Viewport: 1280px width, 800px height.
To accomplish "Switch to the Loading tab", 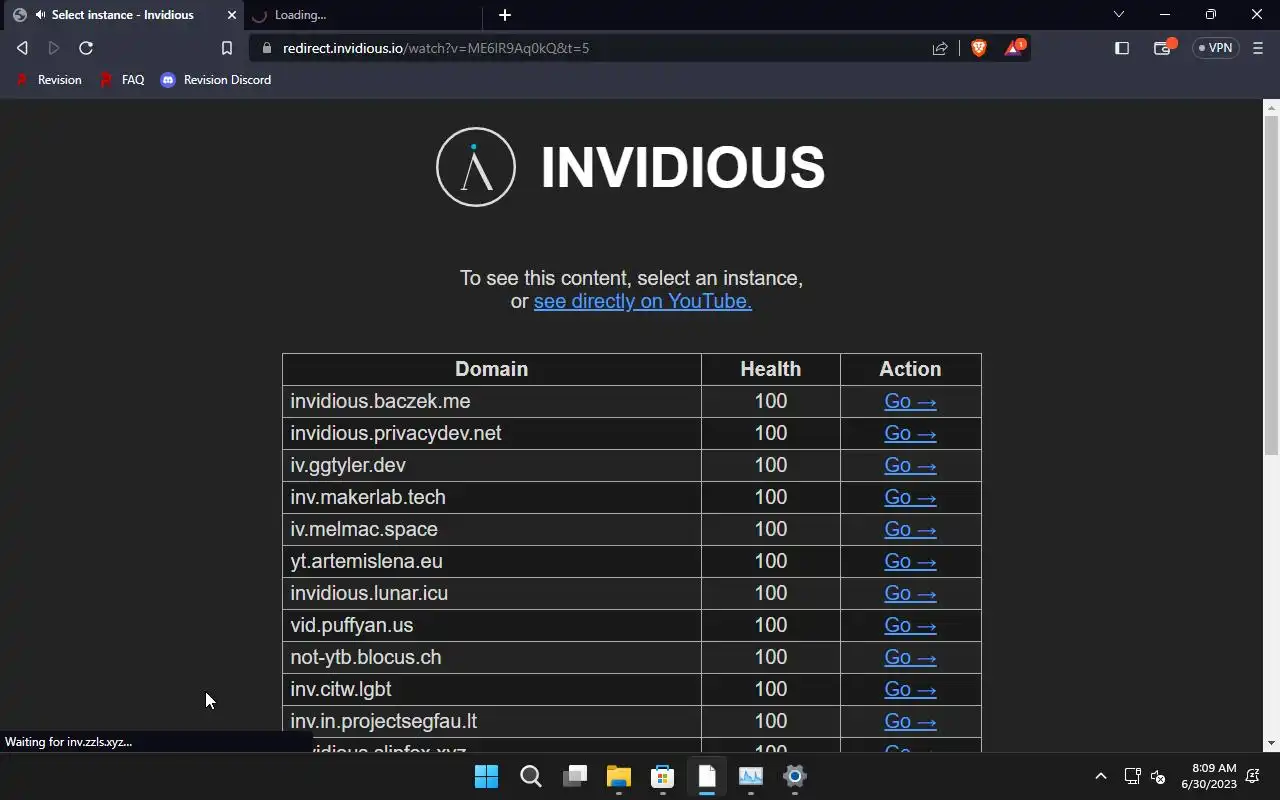I will point(362,15).
